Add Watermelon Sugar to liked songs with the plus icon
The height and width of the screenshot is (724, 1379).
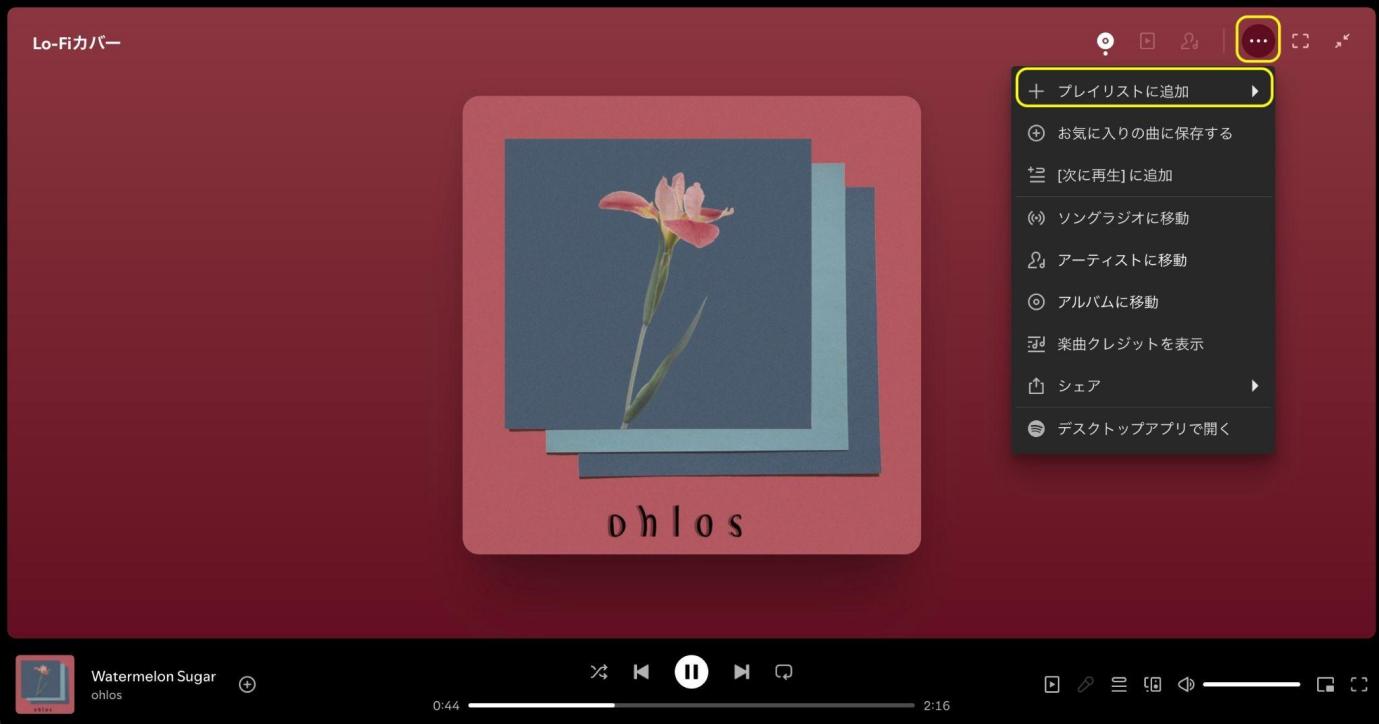point(247,684)
